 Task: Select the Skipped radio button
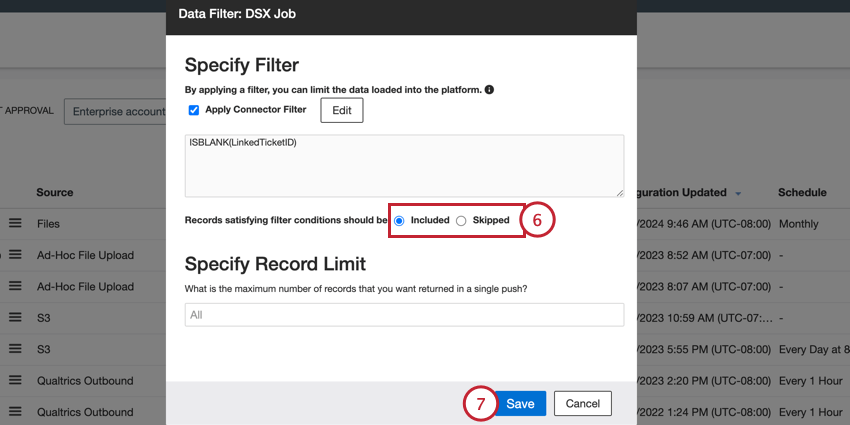coord(461,220)
